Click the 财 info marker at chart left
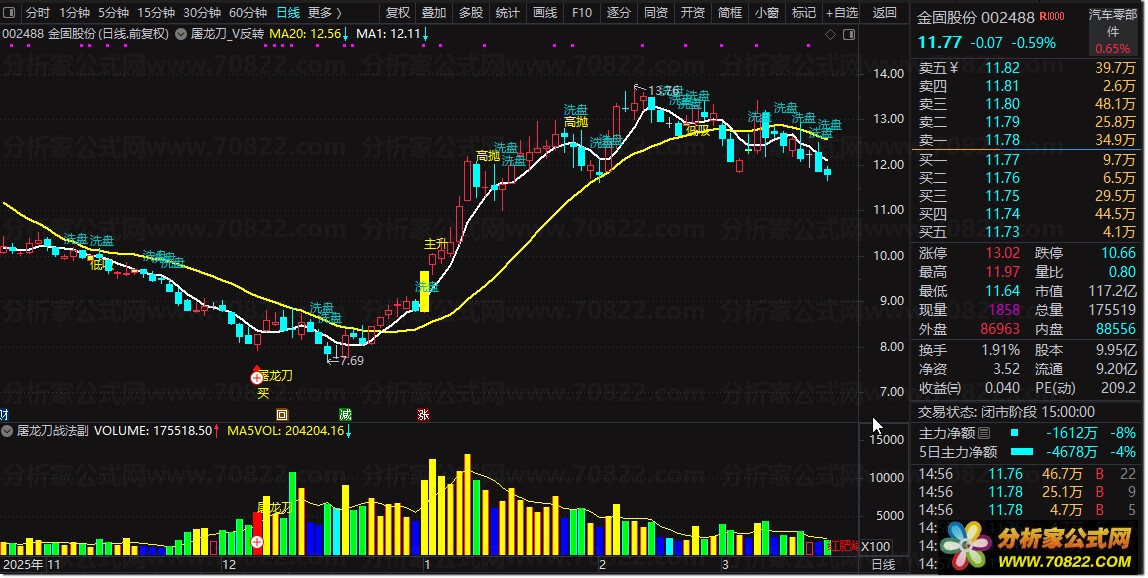This screenshot has height=578, width=1148. 4,415
